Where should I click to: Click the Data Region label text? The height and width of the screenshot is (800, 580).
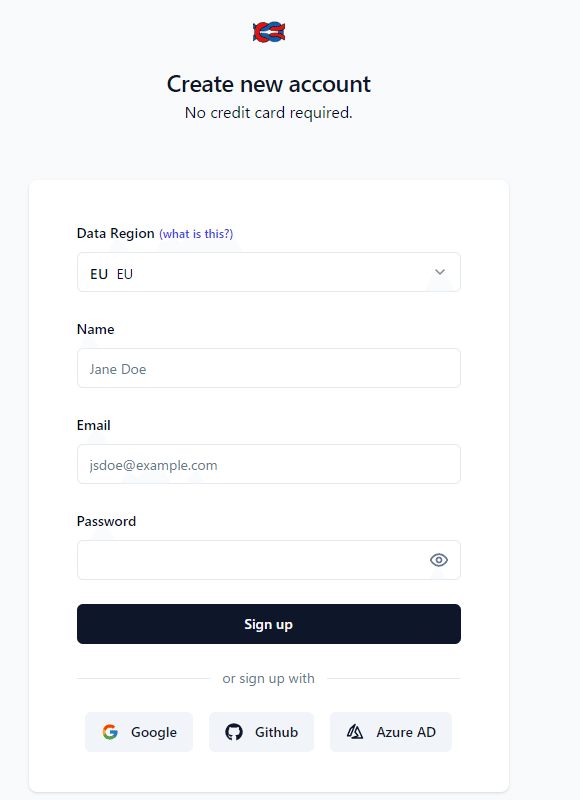[x=116, y=233]
